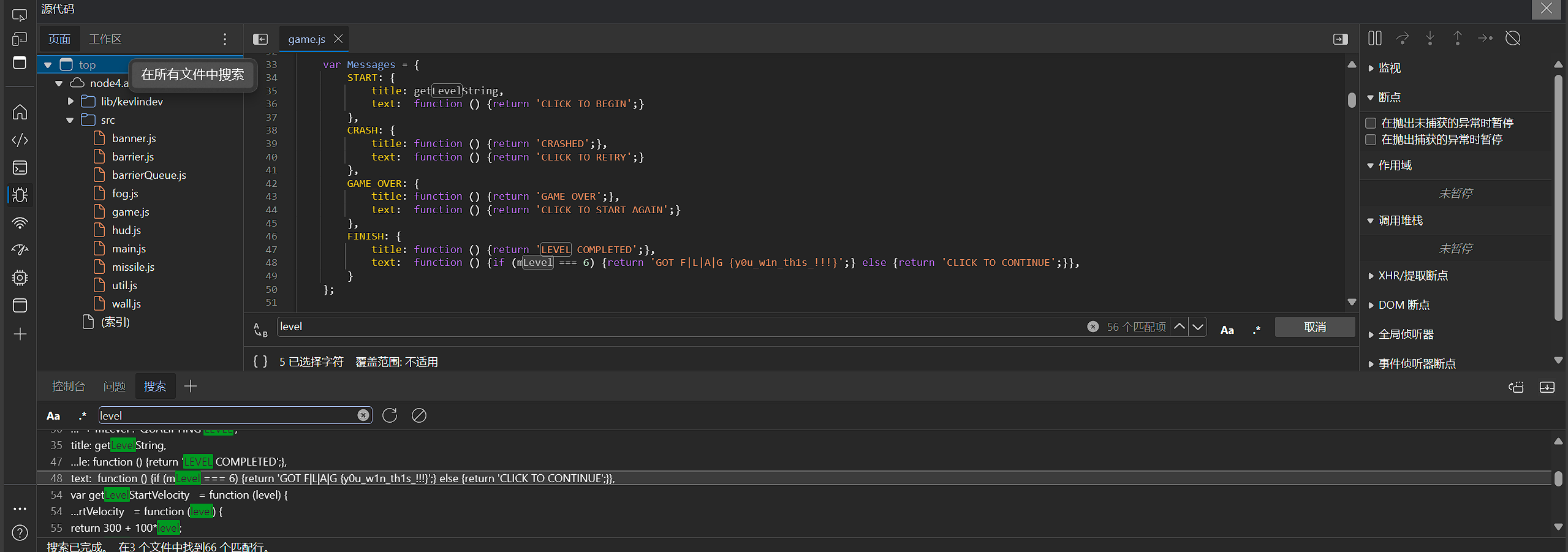Screen dimensions: 1568x552
Task: Collapse the node4 domain tree node
Action: (x=59, y=83)
